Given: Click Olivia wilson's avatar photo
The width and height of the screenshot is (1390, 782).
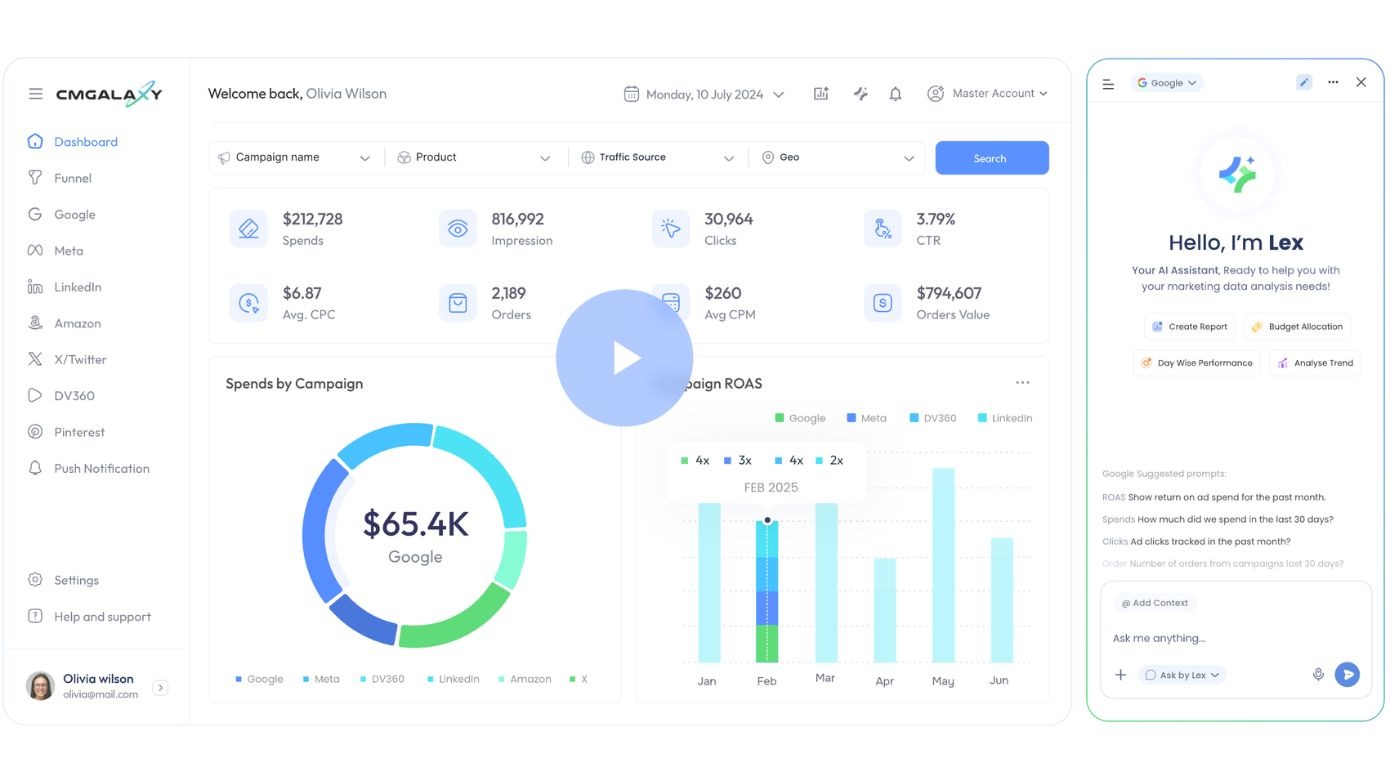Looking at the screenshot, I should point(40,686).
